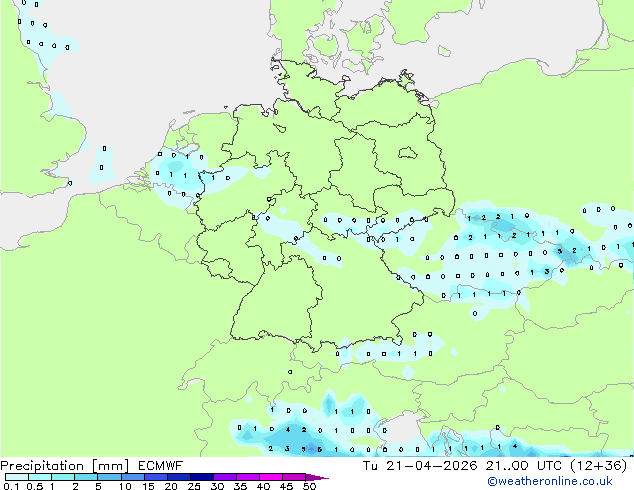This screenshot has width=634, height=490.
Task: Click the 35–40 mm legend color swatch
Action: pyautogui.click(x=247, y=477)
